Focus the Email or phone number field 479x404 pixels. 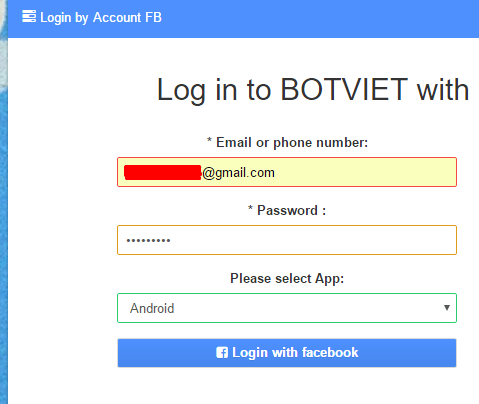(x=287, y=172)
